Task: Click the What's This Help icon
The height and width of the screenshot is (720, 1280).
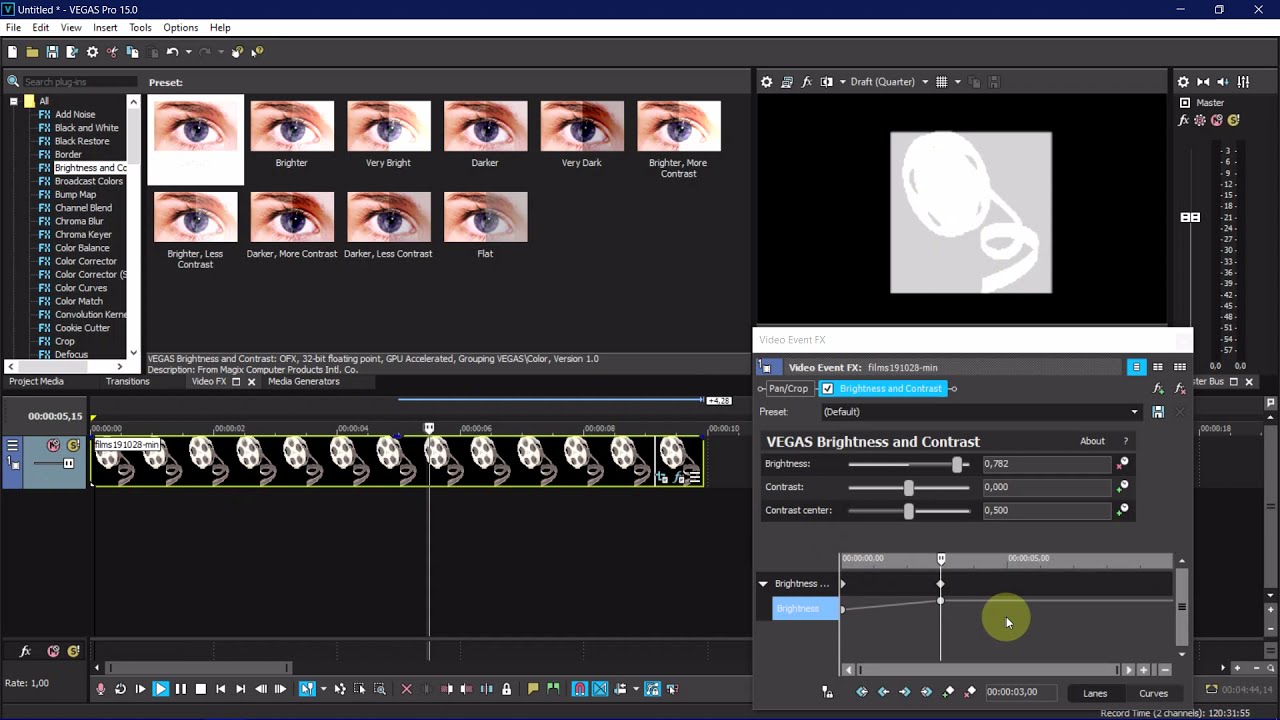Action: click(x=257, y=52)
